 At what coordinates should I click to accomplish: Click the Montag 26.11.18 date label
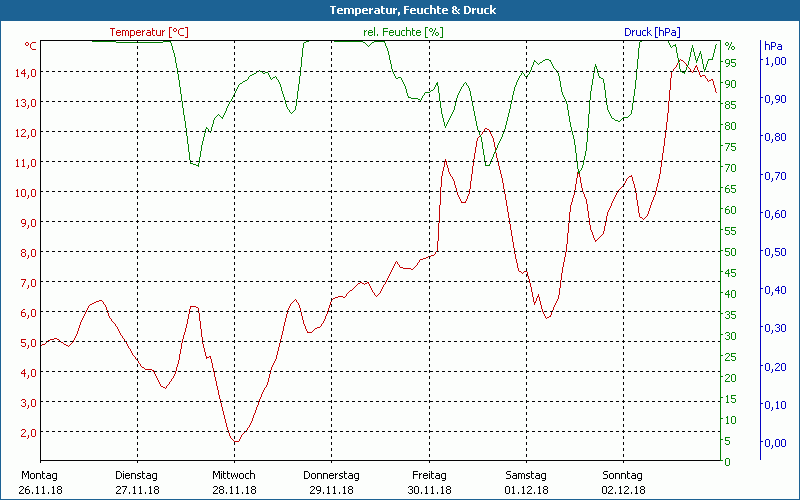point(39,482)
